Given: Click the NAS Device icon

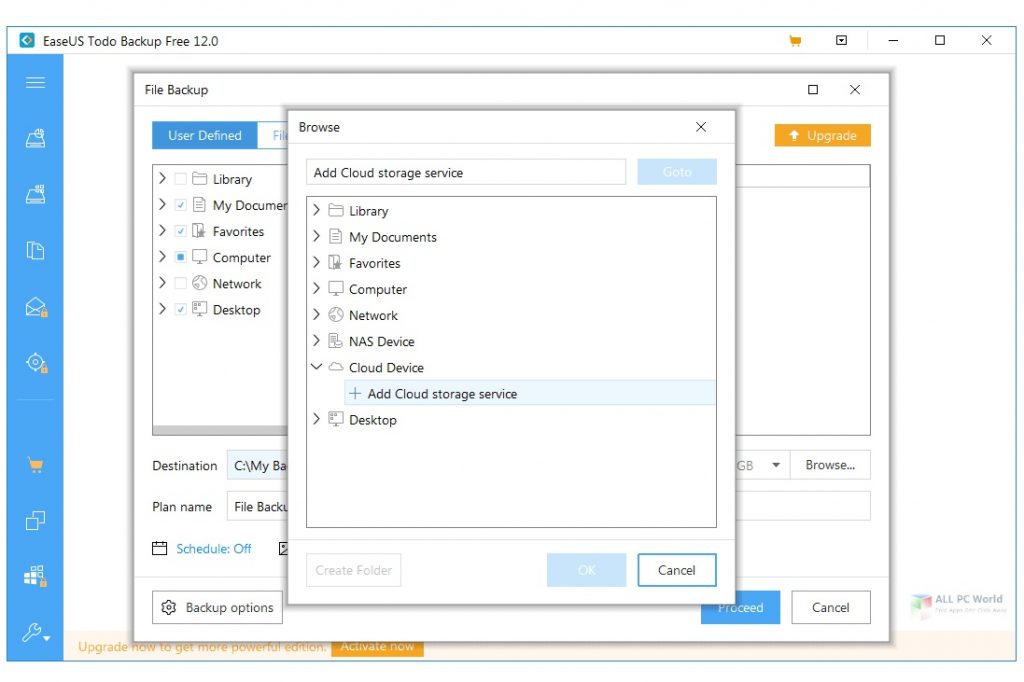Looking at the screenshot, I should click(336, 341).
